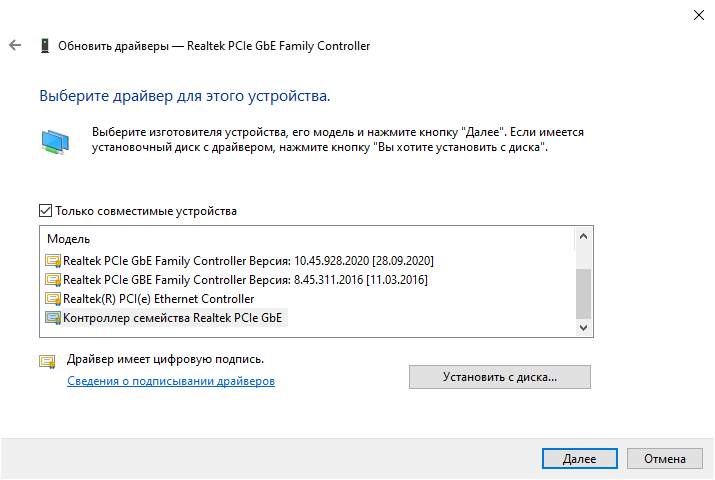Click the digital signature certificate icon

point(47,361)
